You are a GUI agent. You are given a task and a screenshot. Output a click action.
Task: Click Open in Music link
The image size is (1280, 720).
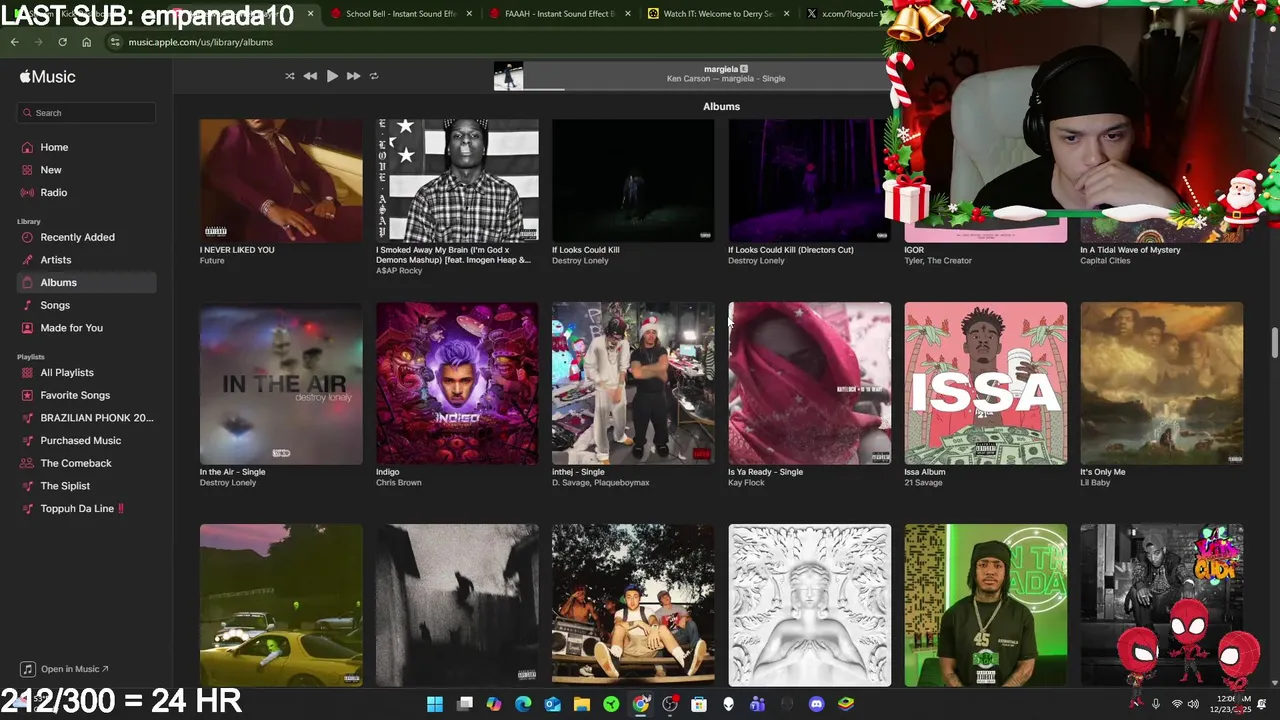click(66, 669)
